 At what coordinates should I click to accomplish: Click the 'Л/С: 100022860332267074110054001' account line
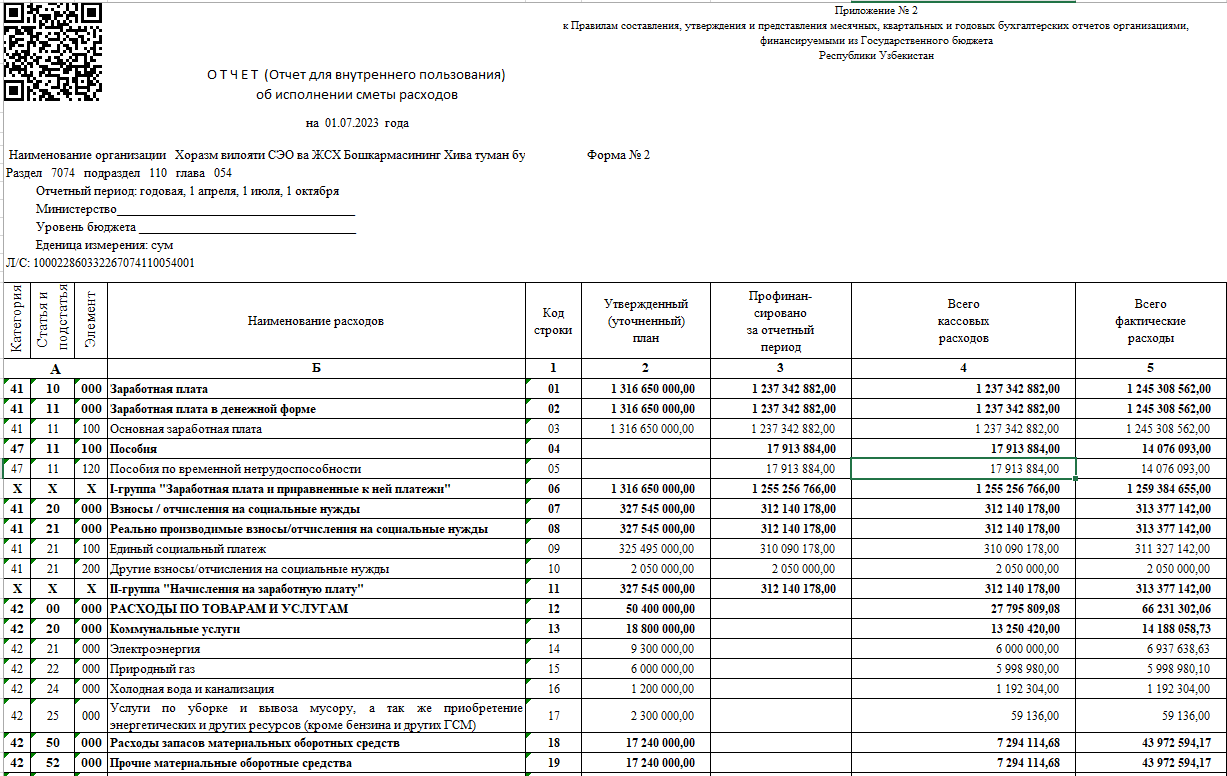pos(100,263)
